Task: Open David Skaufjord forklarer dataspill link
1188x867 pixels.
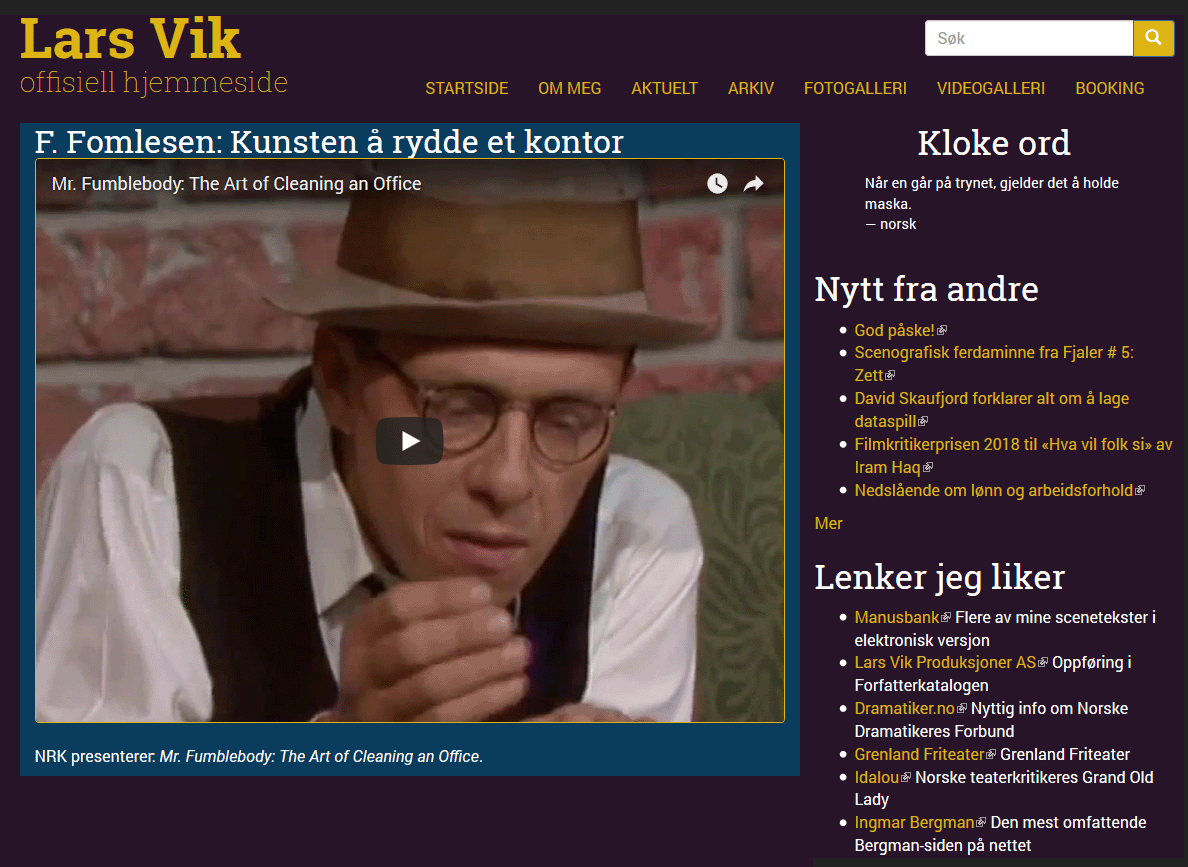Action: 992,410
